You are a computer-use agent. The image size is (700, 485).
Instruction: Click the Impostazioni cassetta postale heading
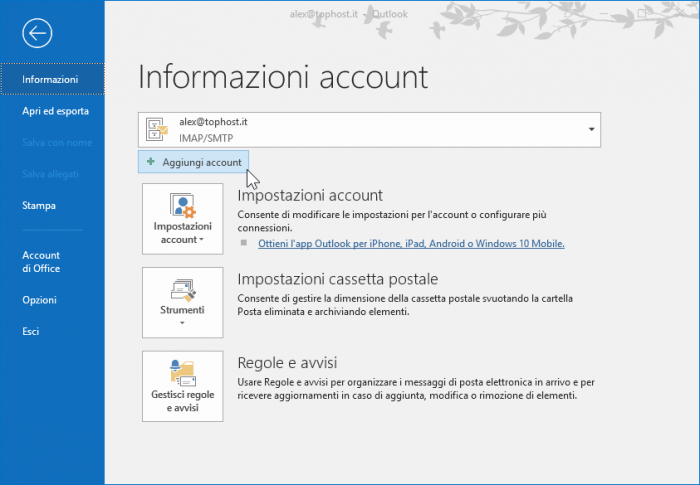338,279
